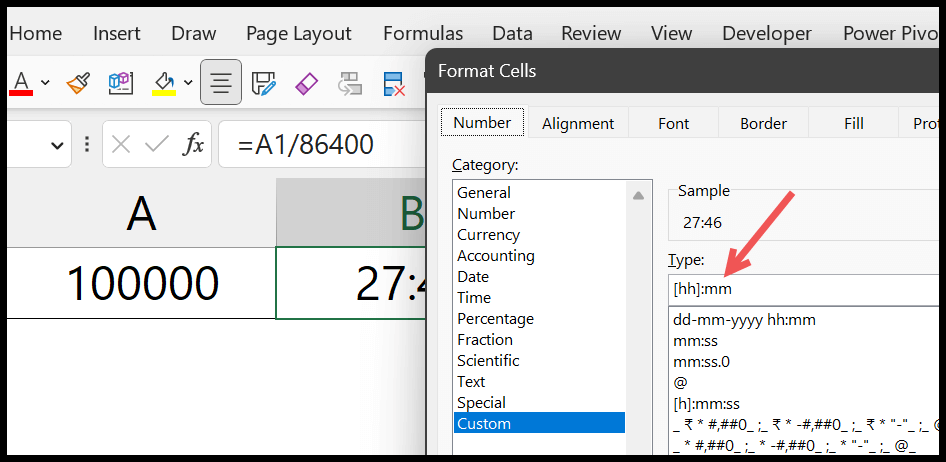Click the red font color icon
This screenshot has width=946, height=462.
coord(22,83)
